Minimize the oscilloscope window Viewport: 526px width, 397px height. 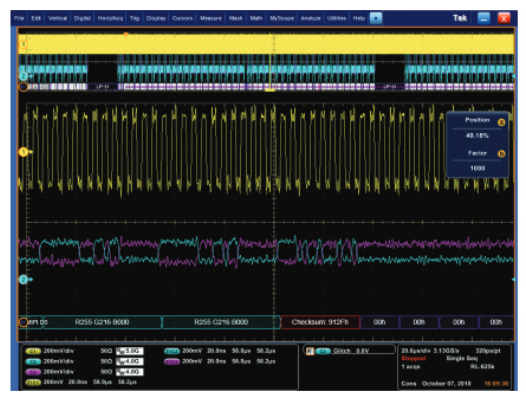(483, 18)
